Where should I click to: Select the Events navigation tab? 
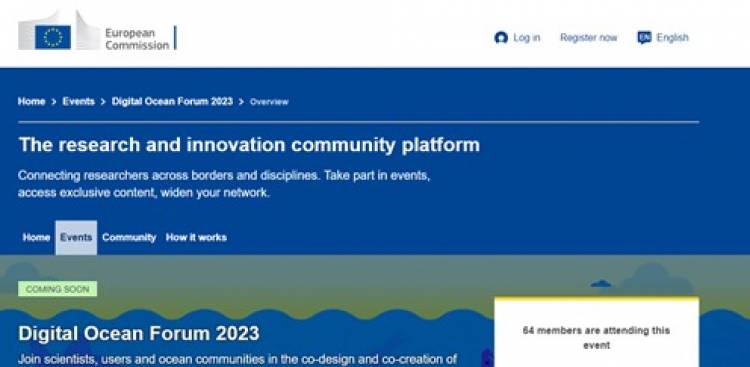click(76, 237)
